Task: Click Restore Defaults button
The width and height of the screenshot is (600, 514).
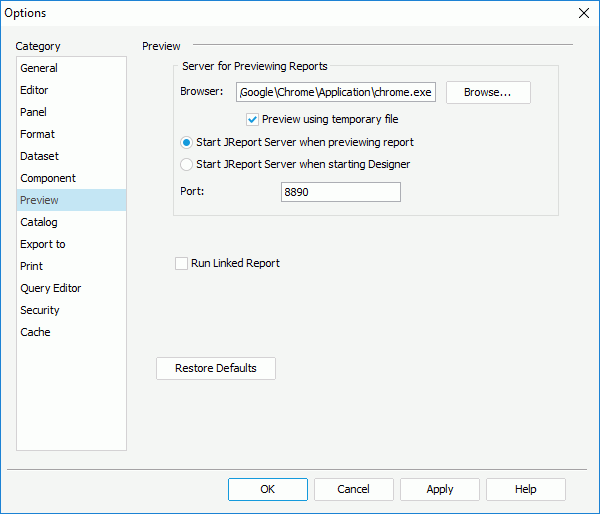Action: (x=216, y=368)
